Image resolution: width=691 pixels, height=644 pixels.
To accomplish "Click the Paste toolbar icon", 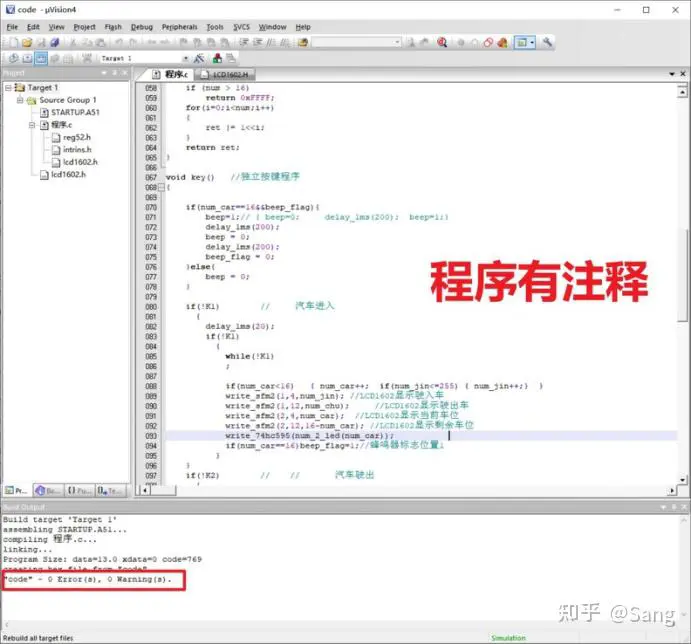I will (x=101, y=42).
